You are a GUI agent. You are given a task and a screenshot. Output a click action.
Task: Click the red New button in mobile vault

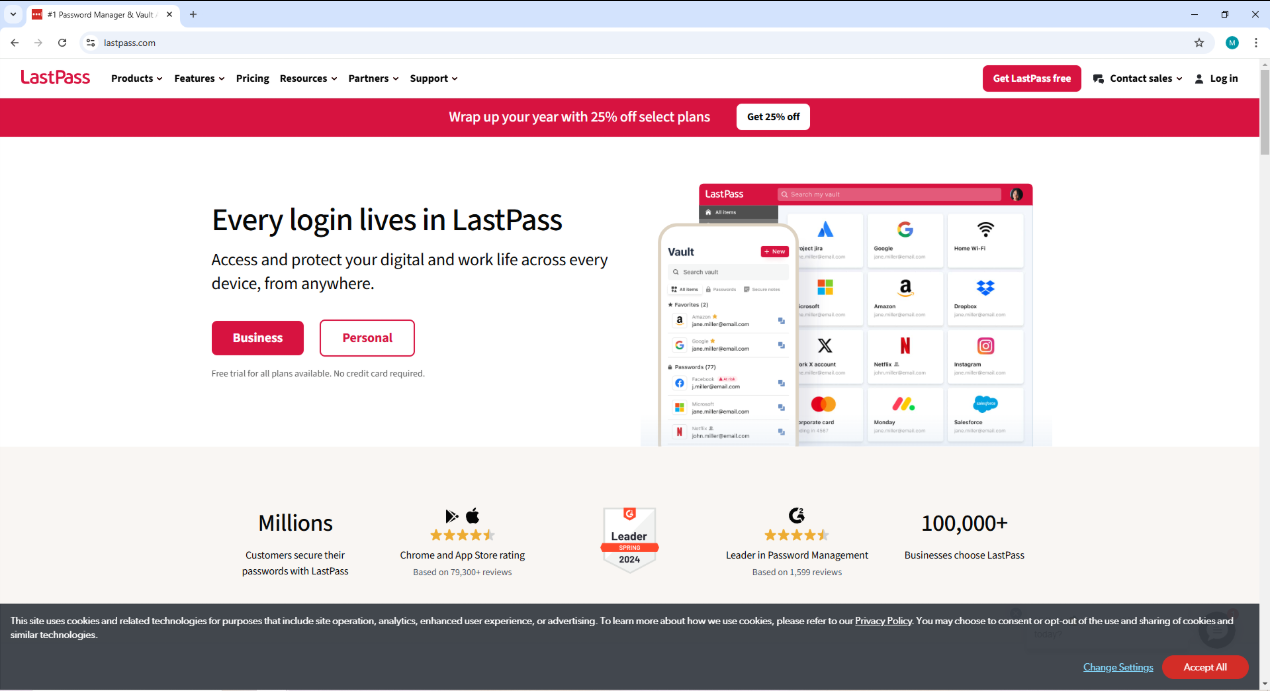pos(774,252)
